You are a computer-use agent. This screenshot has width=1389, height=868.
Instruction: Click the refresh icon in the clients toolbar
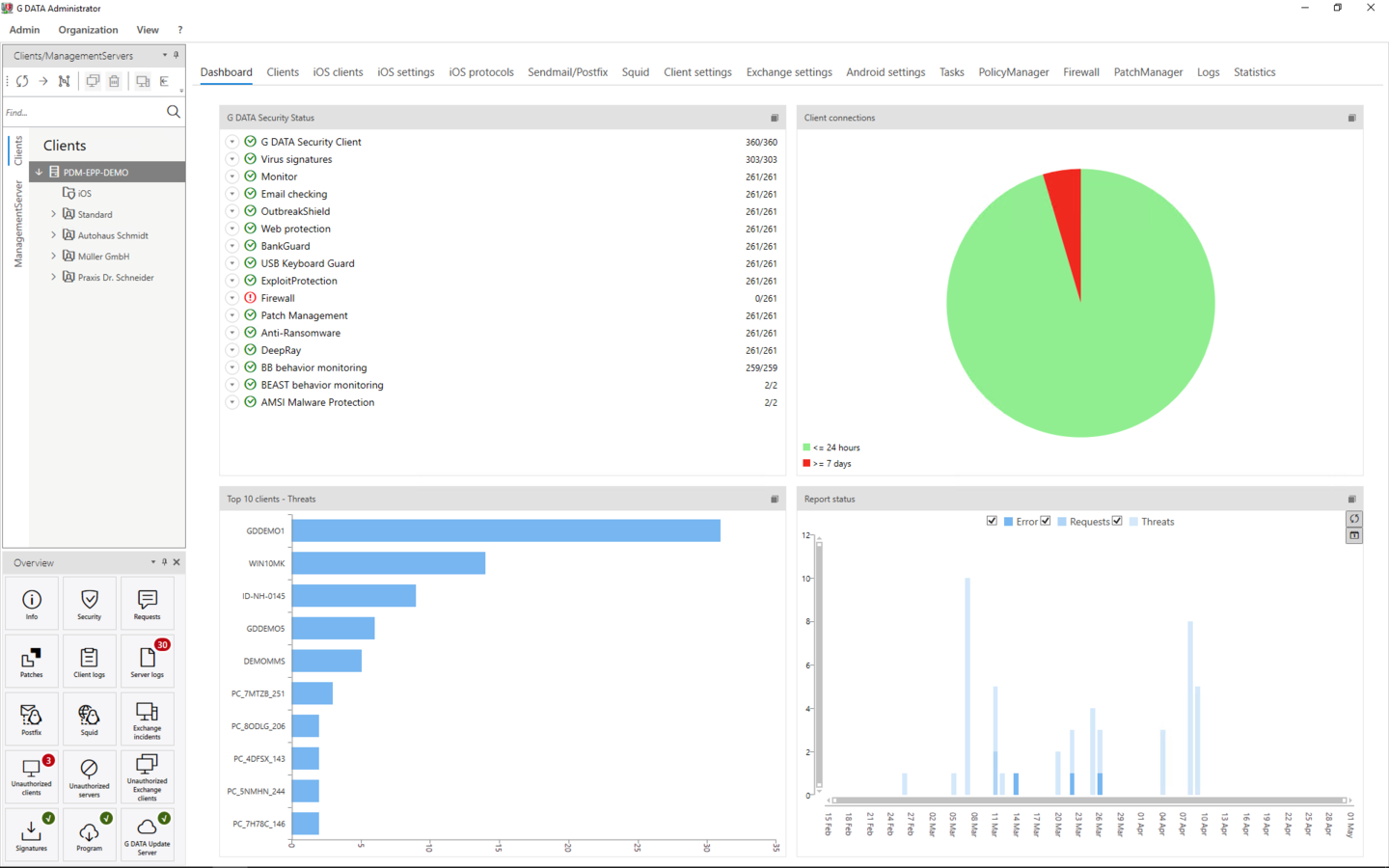22,81
